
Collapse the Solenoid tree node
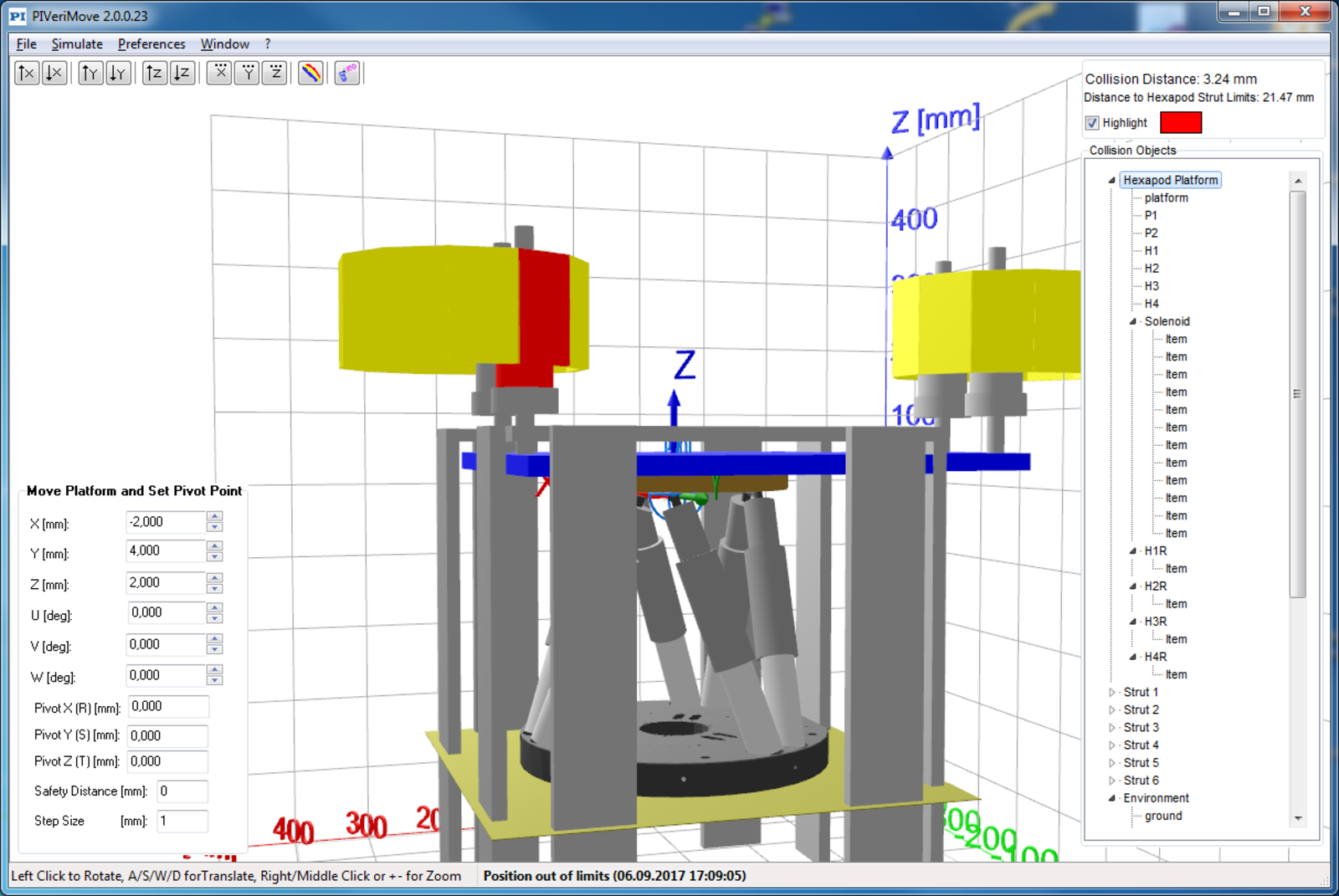(x=1133, y=322)
